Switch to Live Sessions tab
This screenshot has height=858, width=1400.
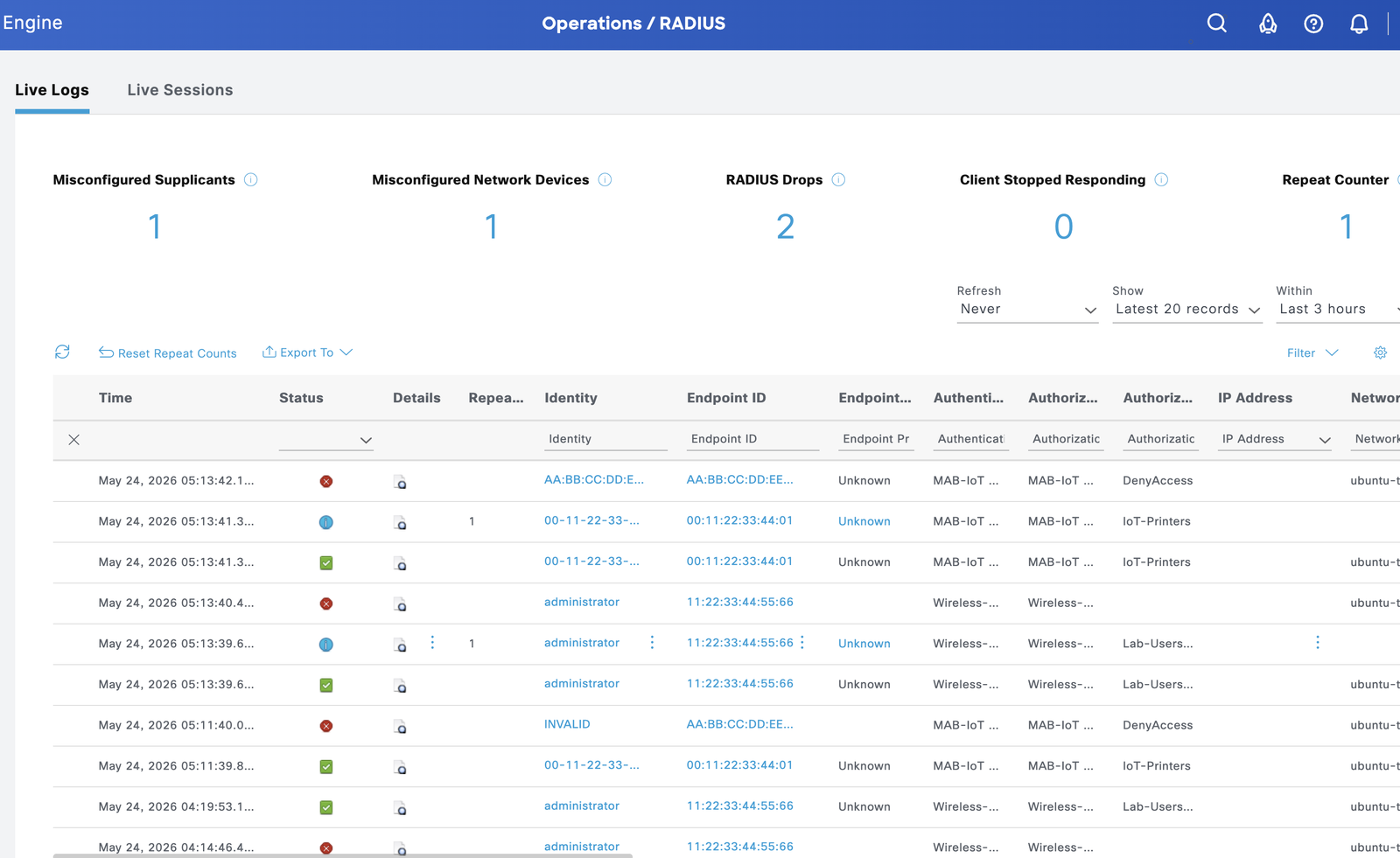point(180,90)
